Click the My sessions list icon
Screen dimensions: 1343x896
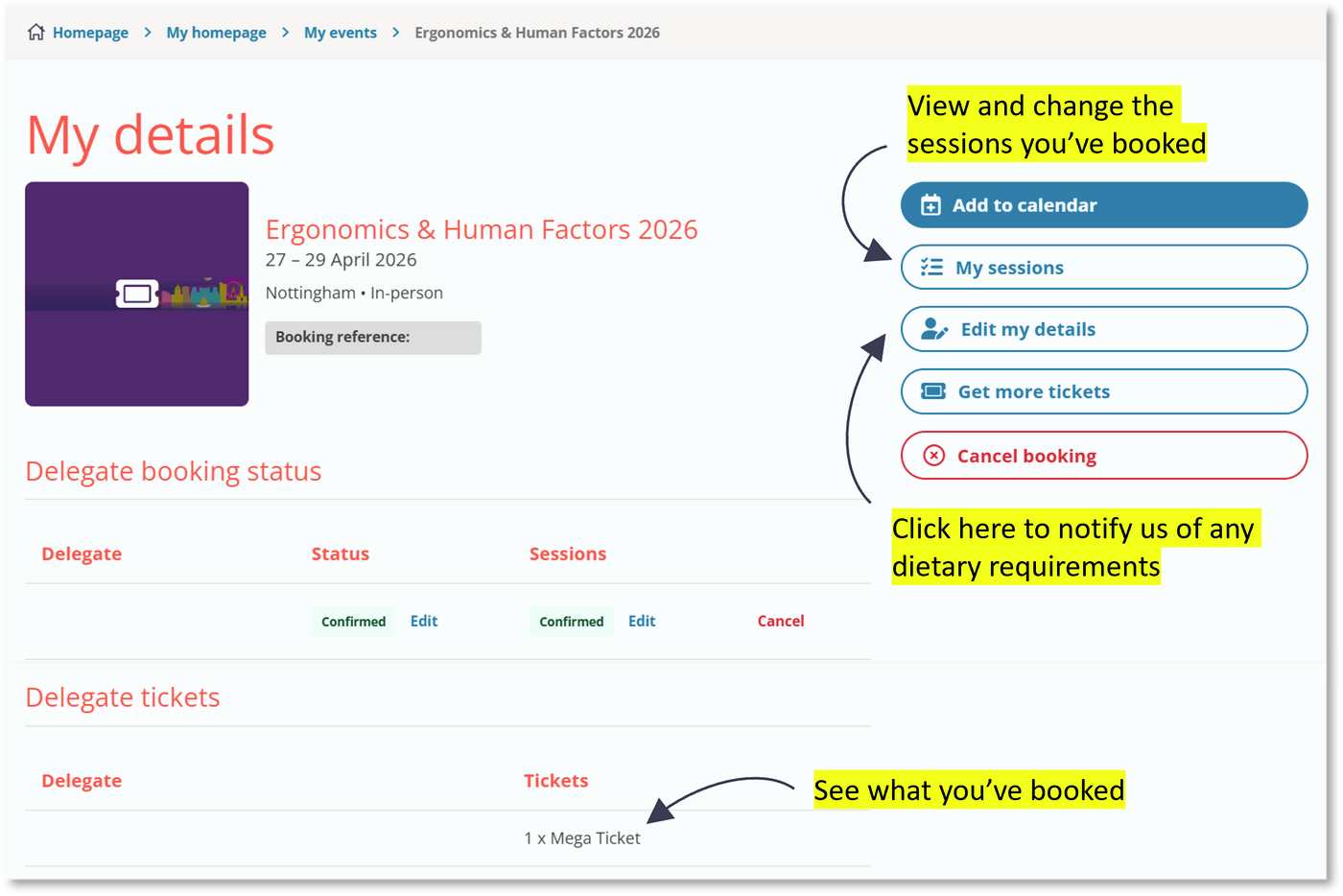[931, 268]
